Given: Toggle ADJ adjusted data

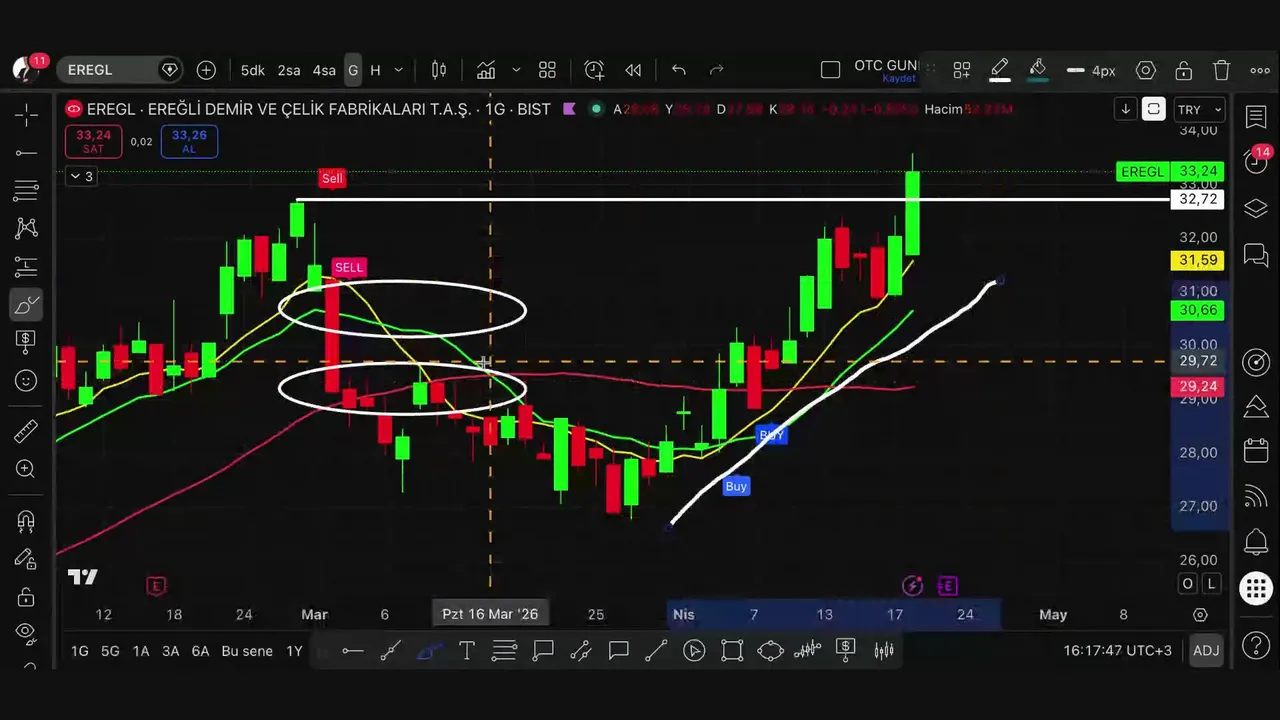Looking at the screenshot, I should point(1206,650).
